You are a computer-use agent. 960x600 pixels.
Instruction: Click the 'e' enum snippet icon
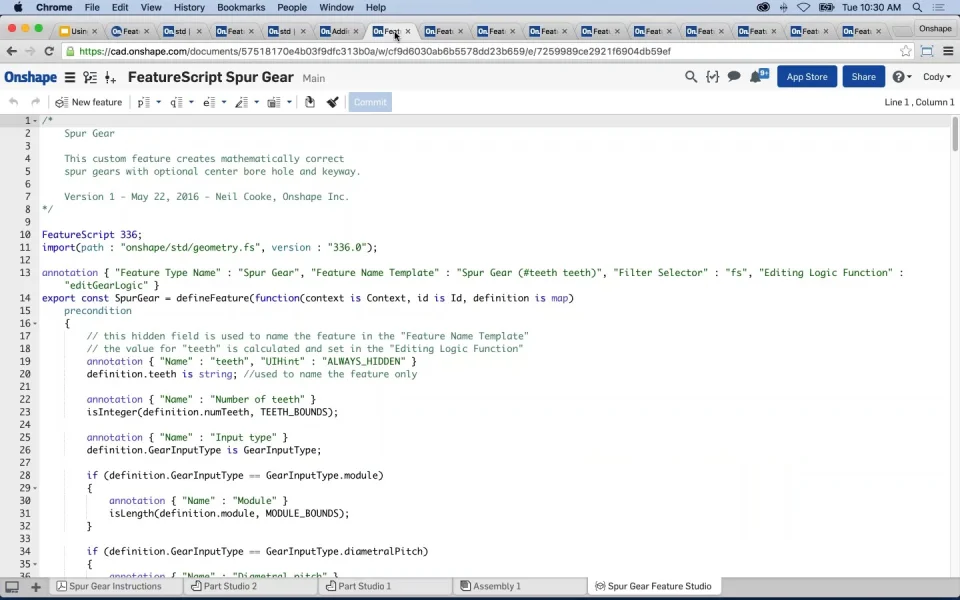(209, 102)
